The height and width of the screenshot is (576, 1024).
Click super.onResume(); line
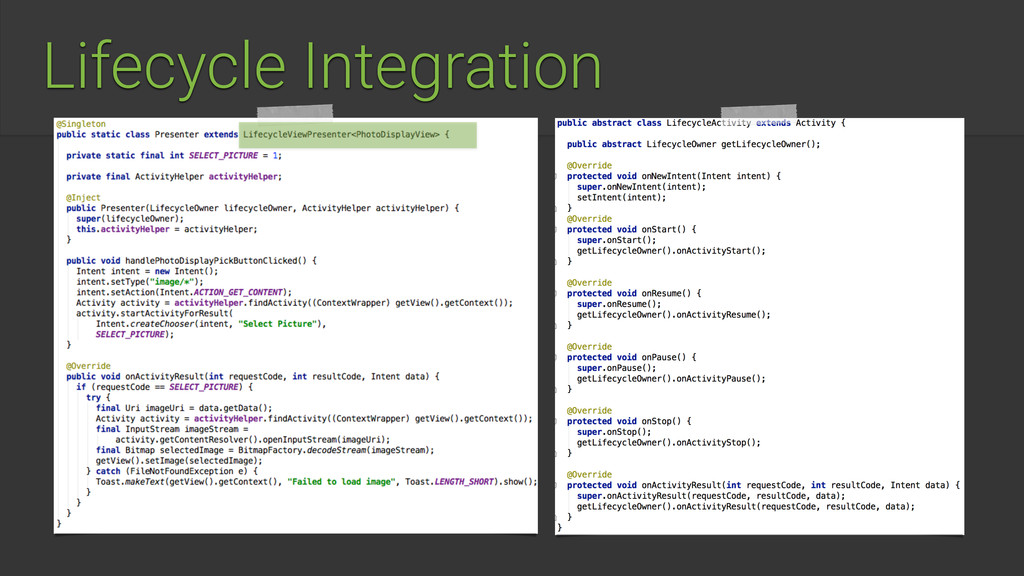619,304
